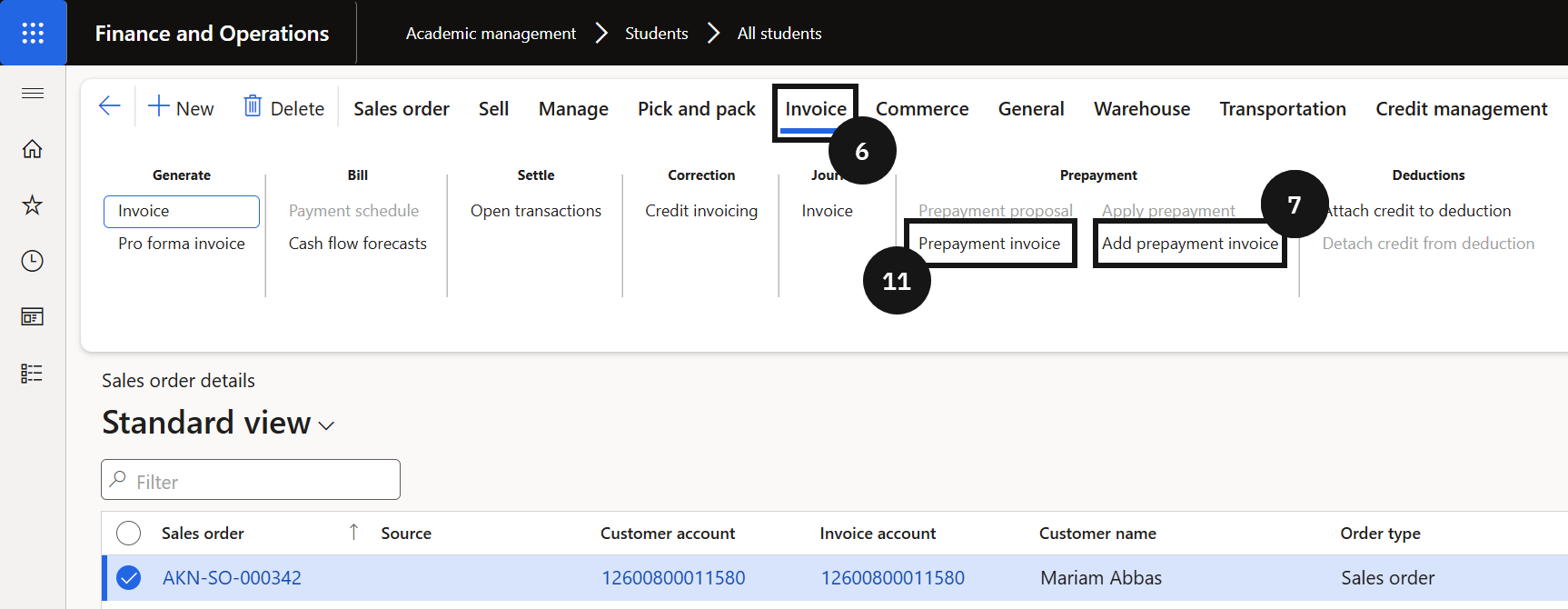Click All students breadcrumb

coord(779,34)
